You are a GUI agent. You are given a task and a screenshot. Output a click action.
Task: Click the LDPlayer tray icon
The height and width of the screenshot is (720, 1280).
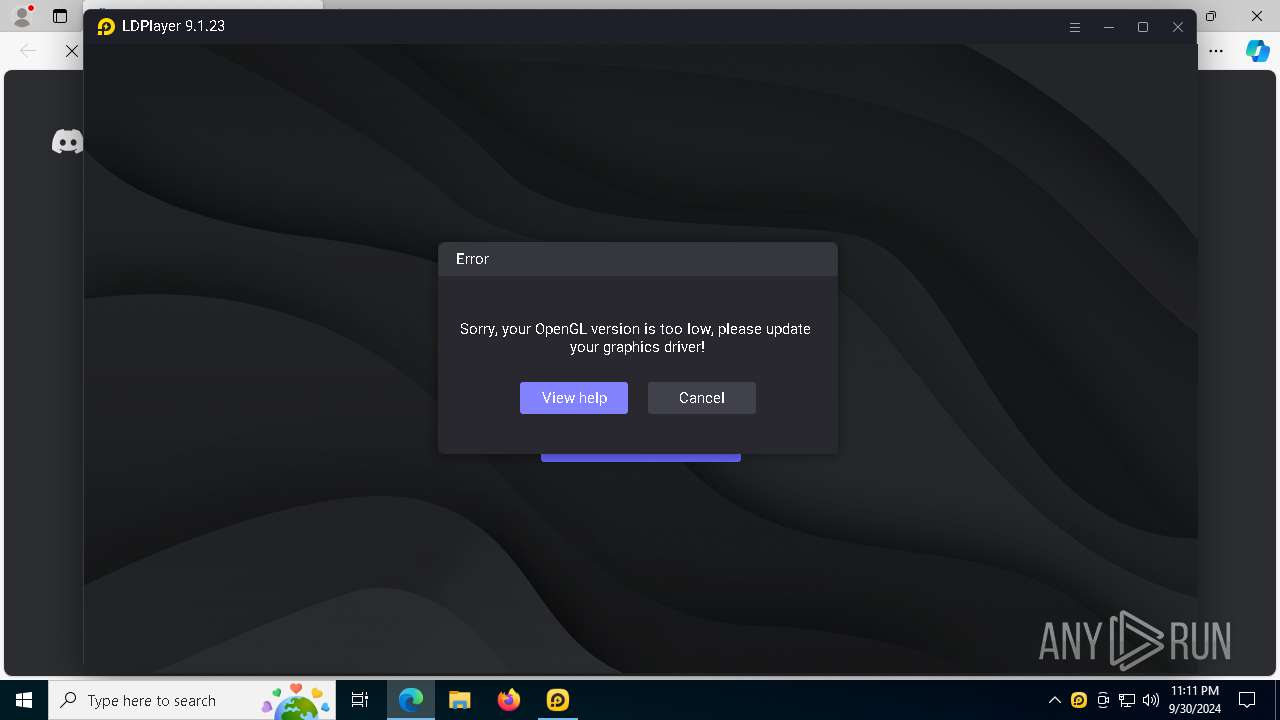click(1079, 700)
